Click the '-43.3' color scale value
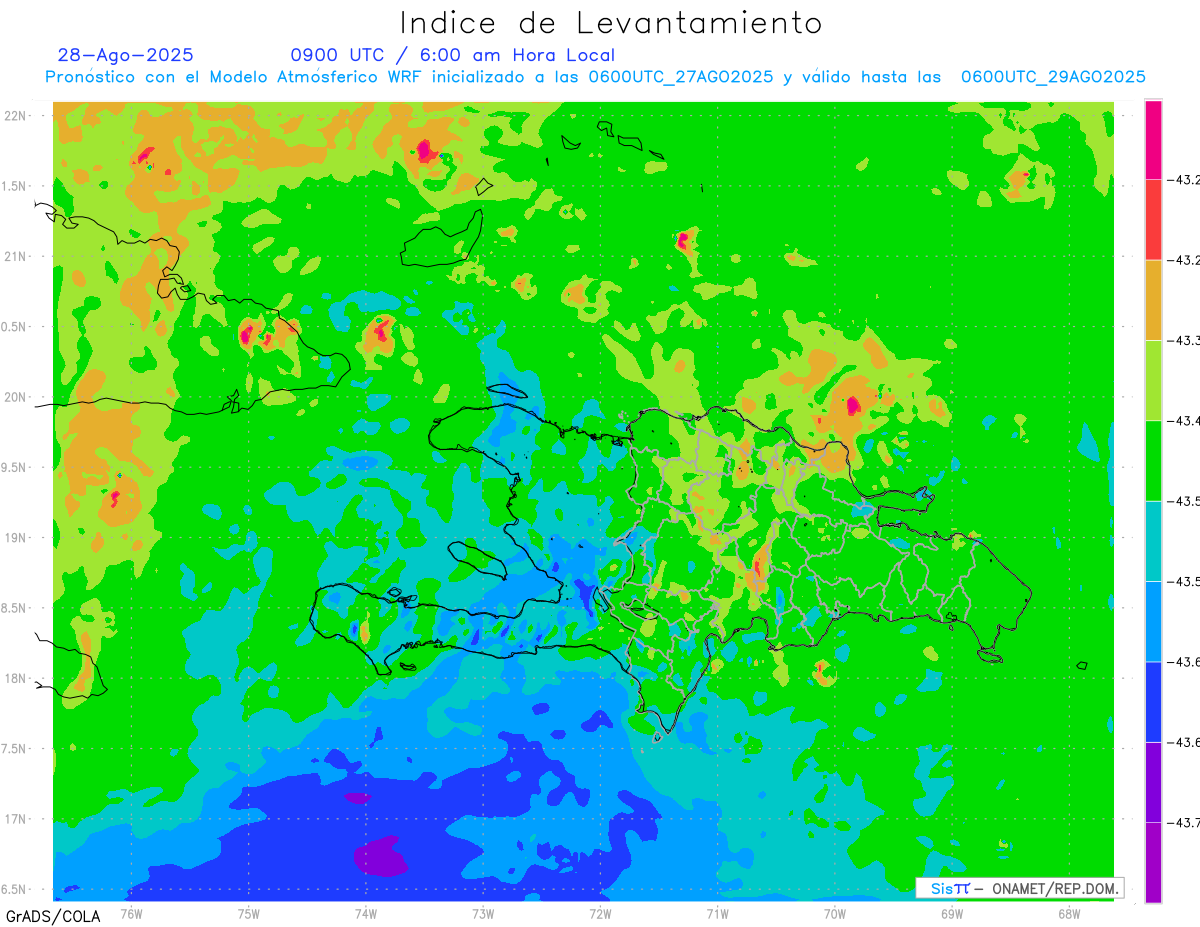This screenshot has width=1200, height=927. coord(1184,340)
